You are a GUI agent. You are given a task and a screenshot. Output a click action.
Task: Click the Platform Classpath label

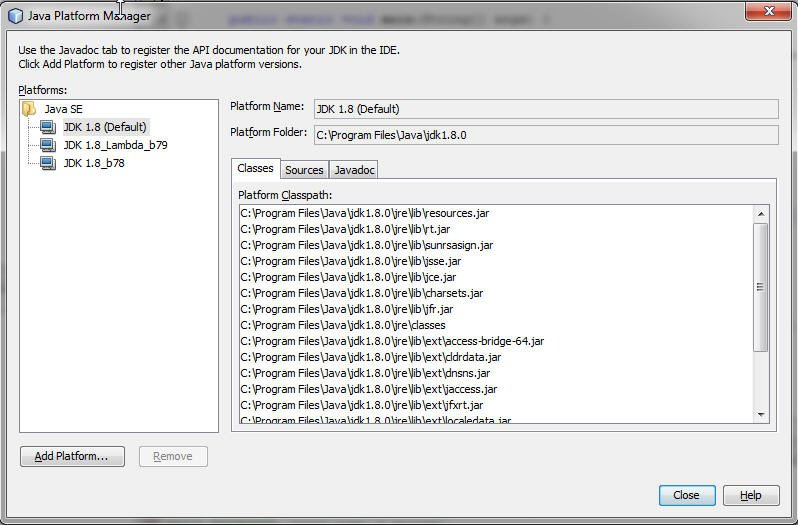coord(285,195)
